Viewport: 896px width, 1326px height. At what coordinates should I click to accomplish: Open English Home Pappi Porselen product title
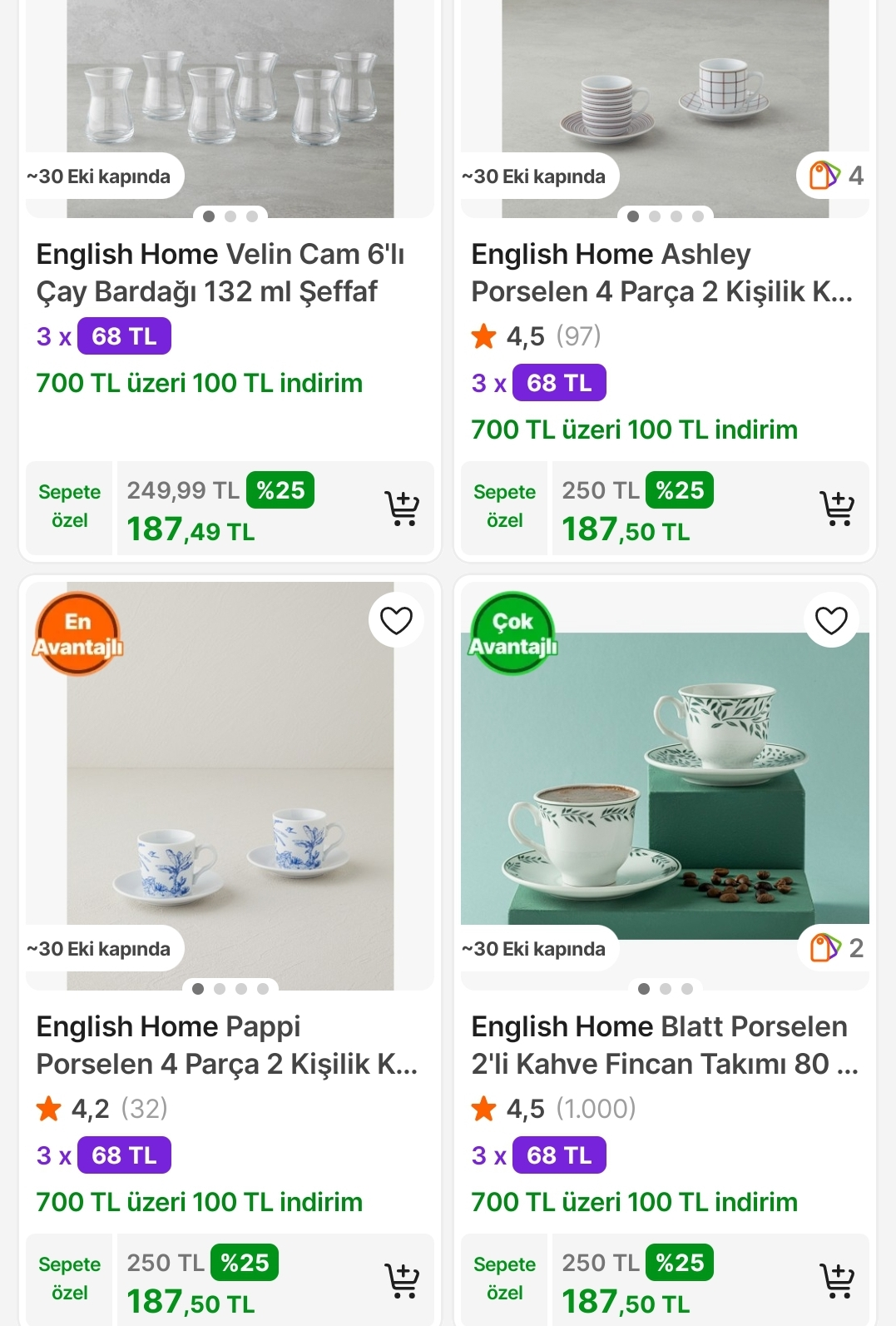point(226,1045)
